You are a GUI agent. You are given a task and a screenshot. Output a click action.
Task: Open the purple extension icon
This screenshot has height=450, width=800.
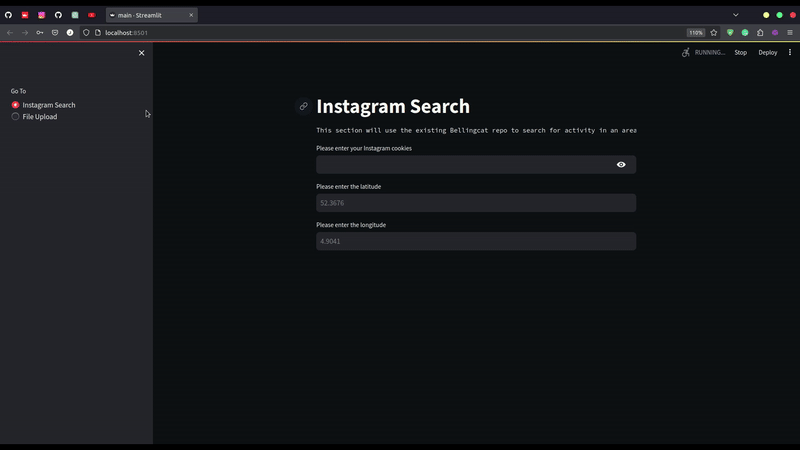point(775,33)
